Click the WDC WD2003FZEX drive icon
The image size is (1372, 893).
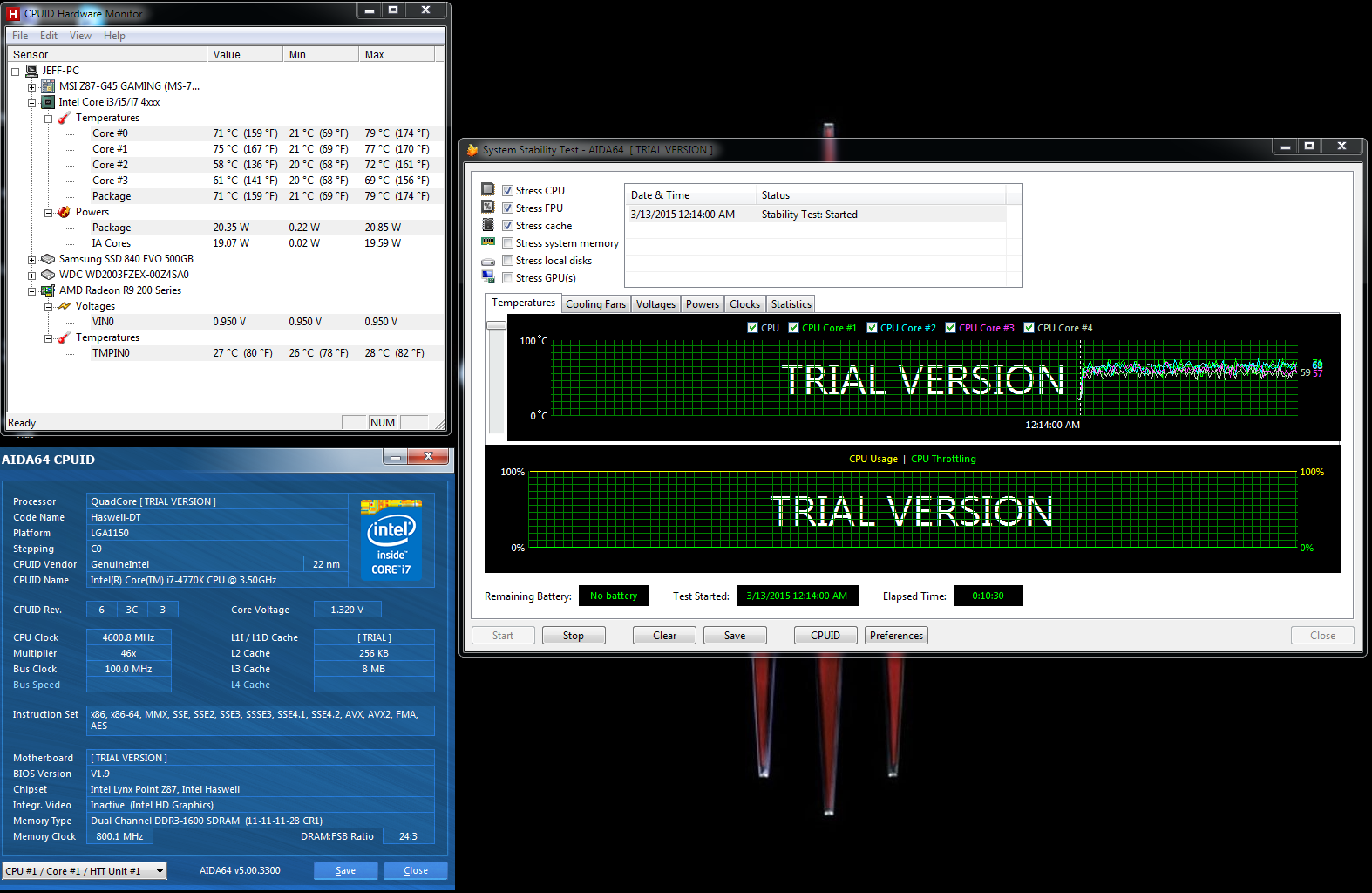(49, 275)
